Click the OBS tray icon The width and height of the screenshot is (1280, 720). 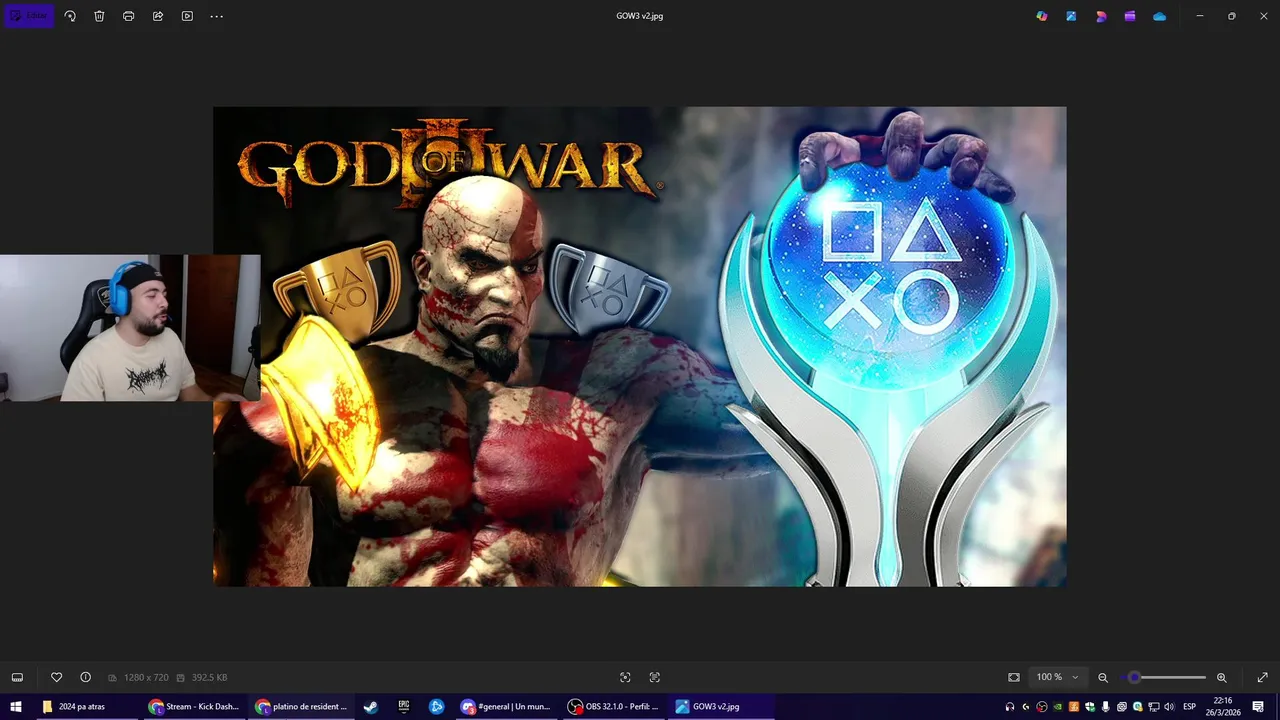coord(1042,707)
